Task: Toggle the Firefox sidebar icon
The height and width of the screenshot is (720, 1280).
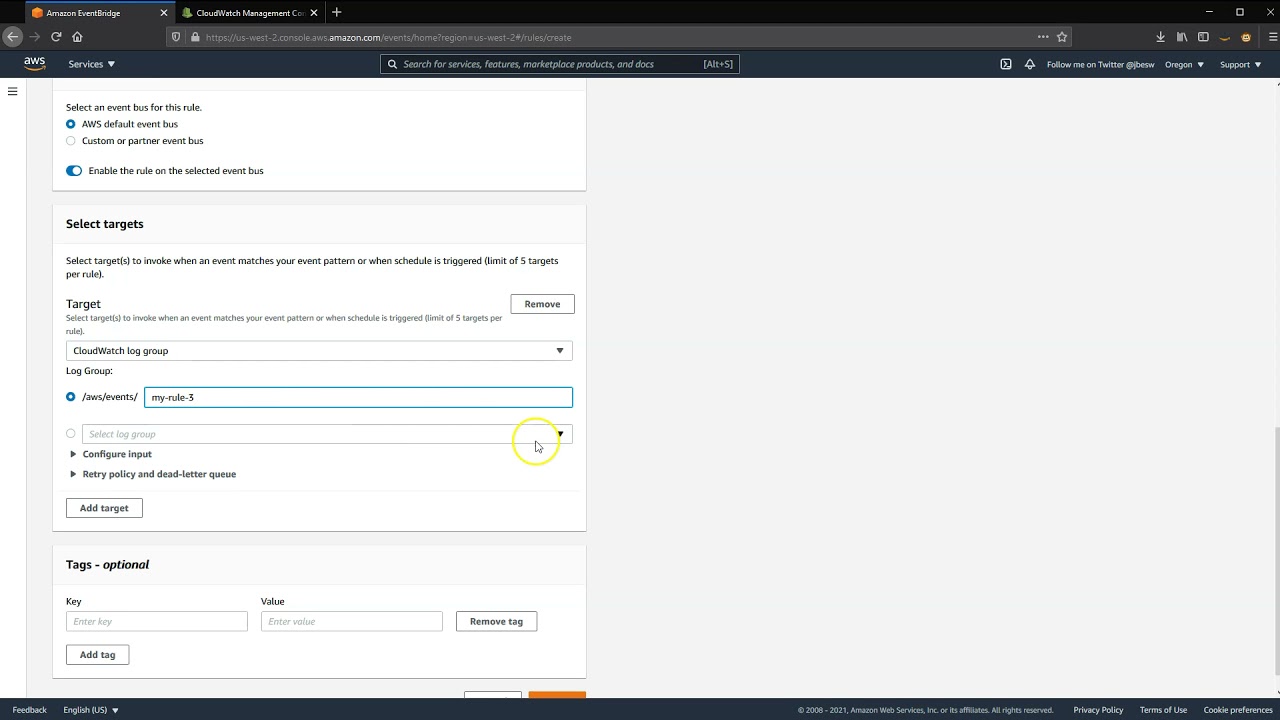Action: (1203, 37)
